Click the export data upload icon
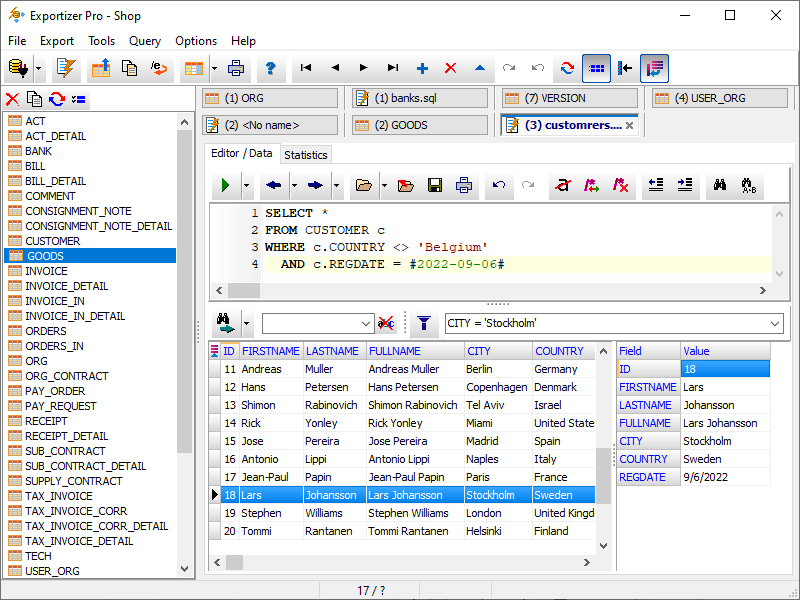Viewport: 800px width, 600px height. pyautogui.click(x=101, y=68)
